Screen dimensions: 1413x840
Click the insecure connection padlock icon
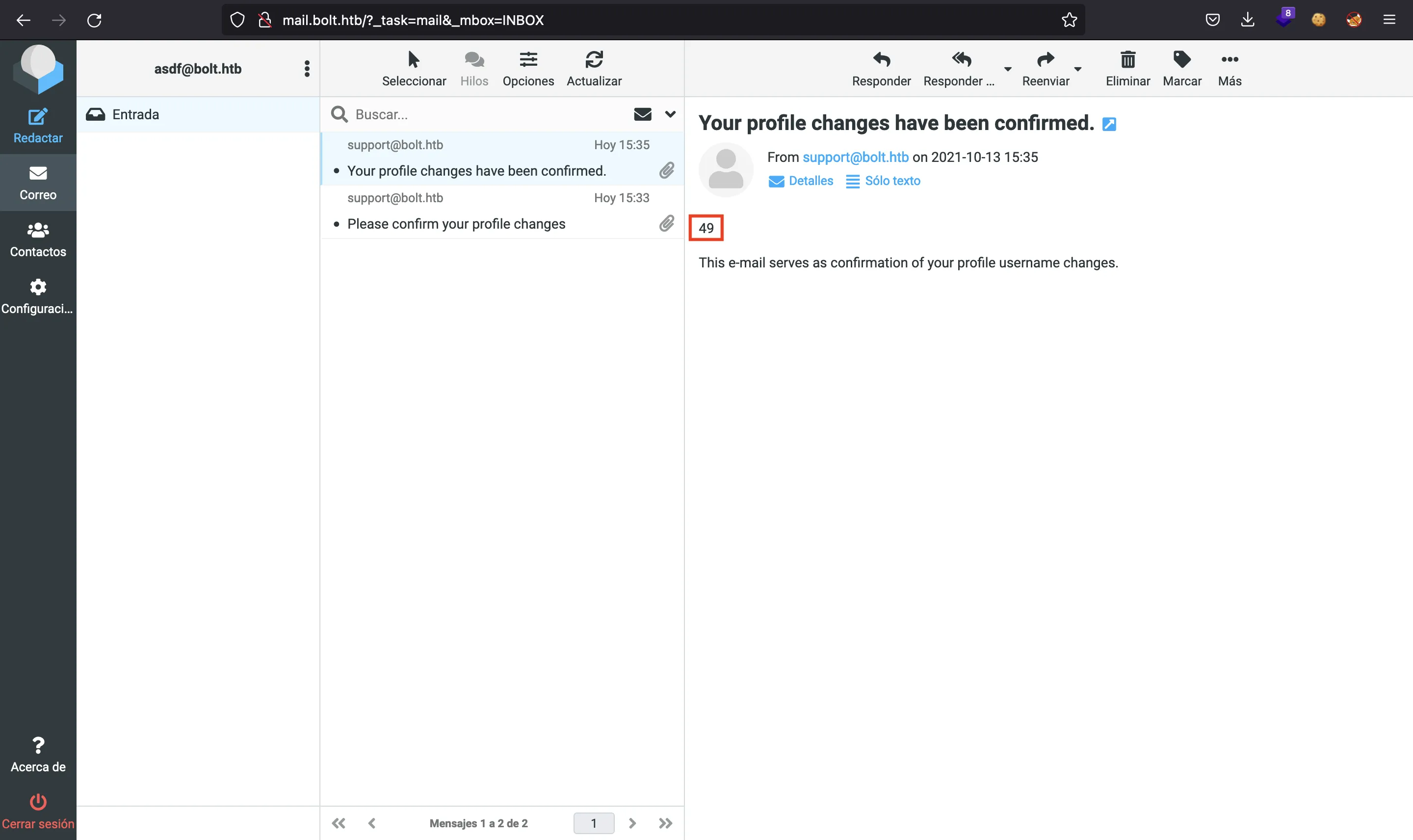264,21
